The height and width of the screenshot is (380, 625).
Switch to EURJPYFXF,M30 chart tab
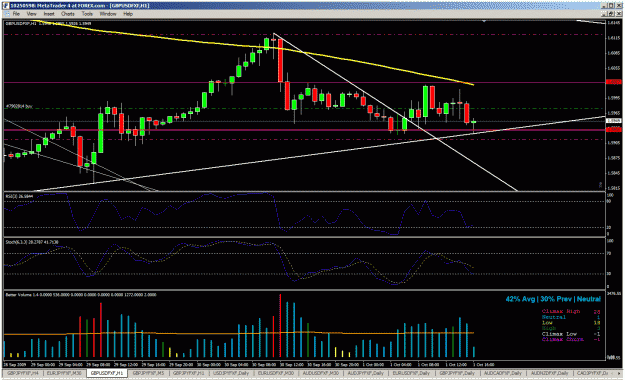(x=64, y=373)
